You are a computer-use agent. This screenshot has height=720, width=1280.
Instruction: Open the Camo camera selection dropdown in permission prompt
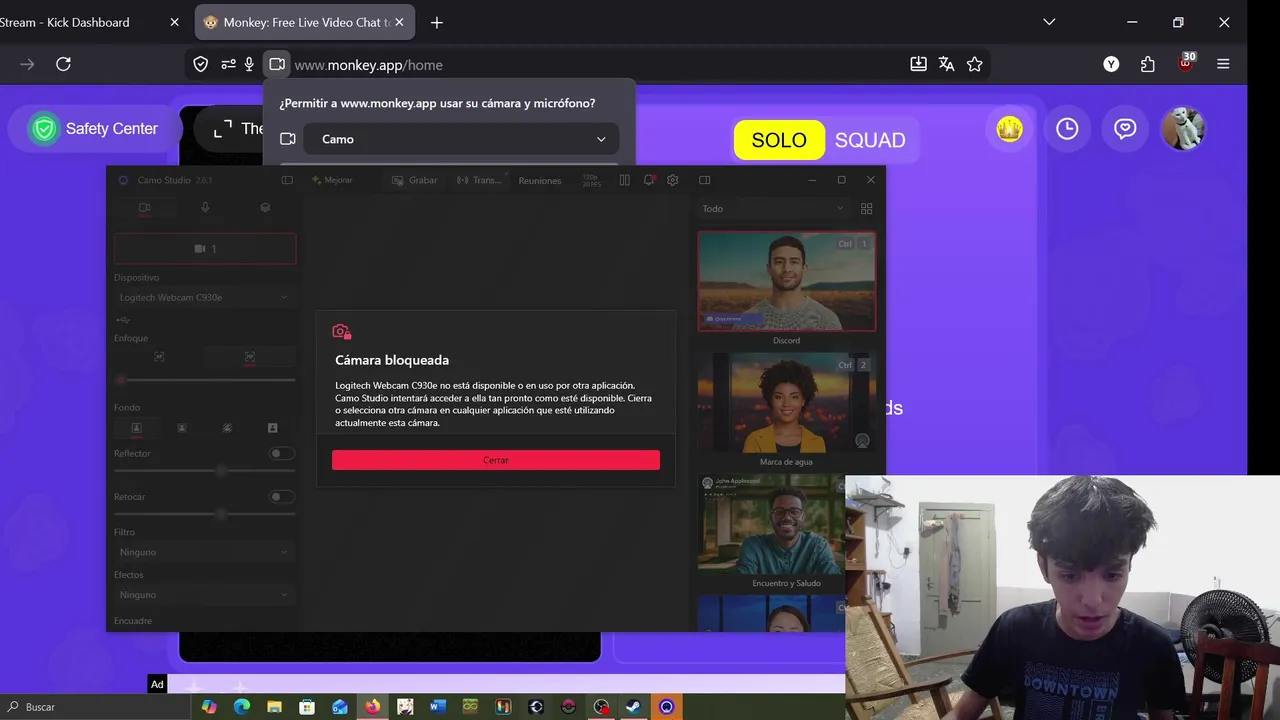461,139
